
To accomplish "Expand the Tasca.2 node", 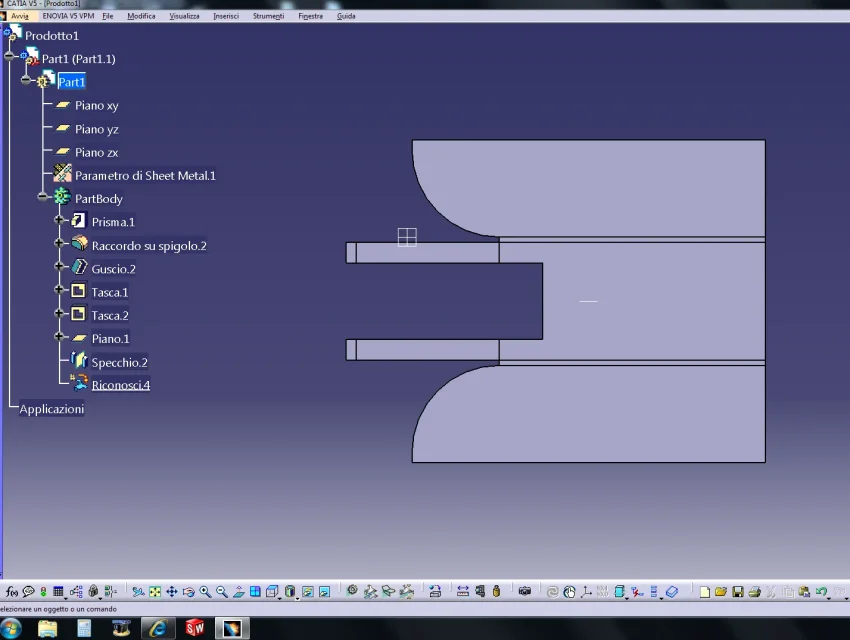I will pyautogui.click(x=59, y=313).
